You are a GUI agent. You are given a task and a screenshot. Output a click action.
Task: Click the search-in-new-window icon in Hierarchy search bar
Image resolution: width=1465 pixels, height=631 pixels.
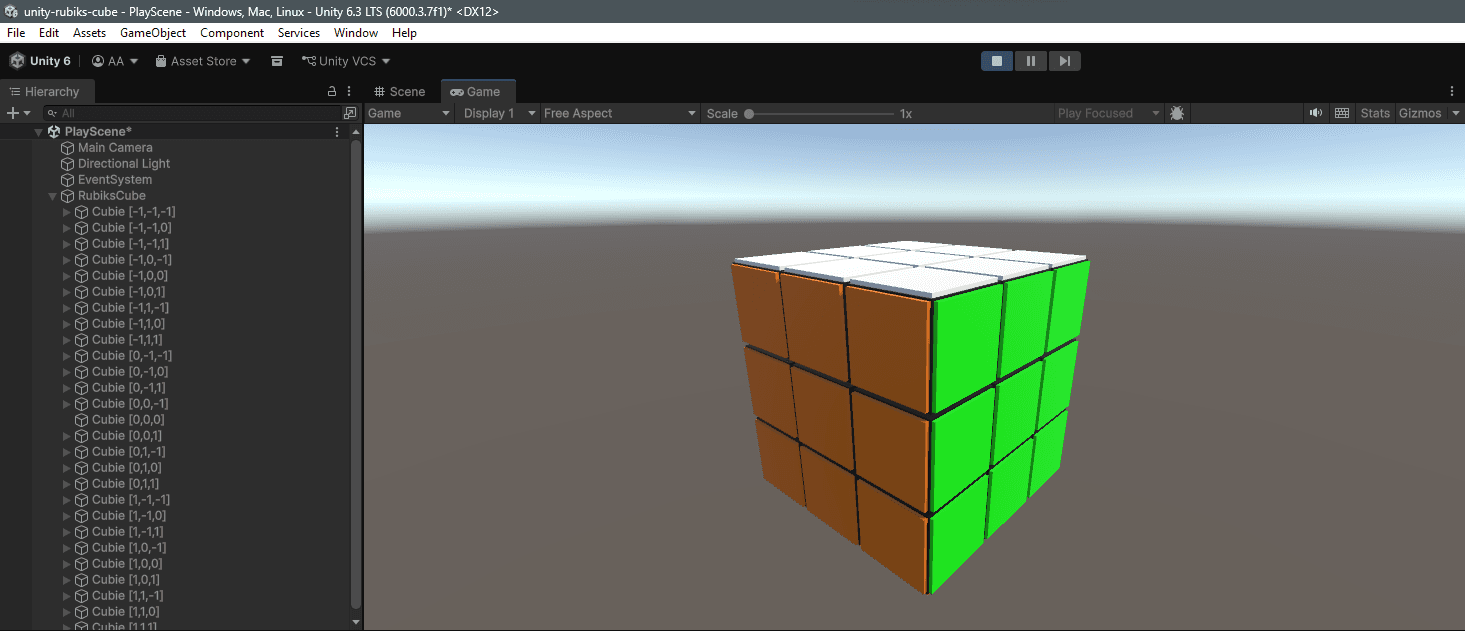click(350, 112)
